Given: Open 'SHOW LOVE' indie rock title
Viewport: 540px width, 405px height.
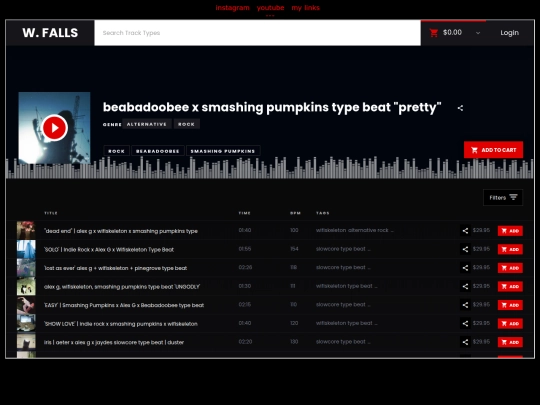Looking at the screenshot, I should click(121, 324).
